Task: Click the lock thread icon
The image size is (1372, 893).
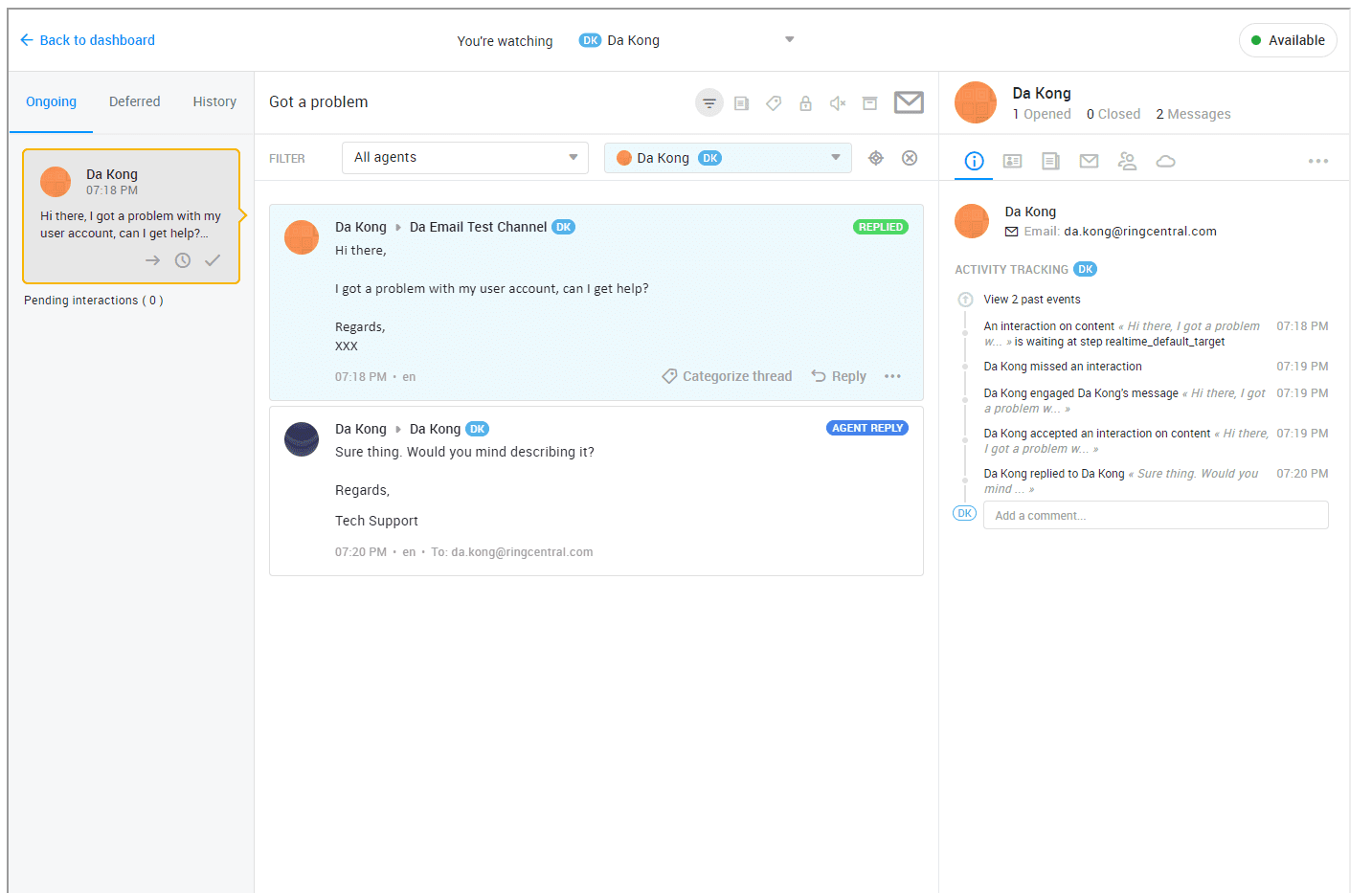Action: (x=805, y=103)
